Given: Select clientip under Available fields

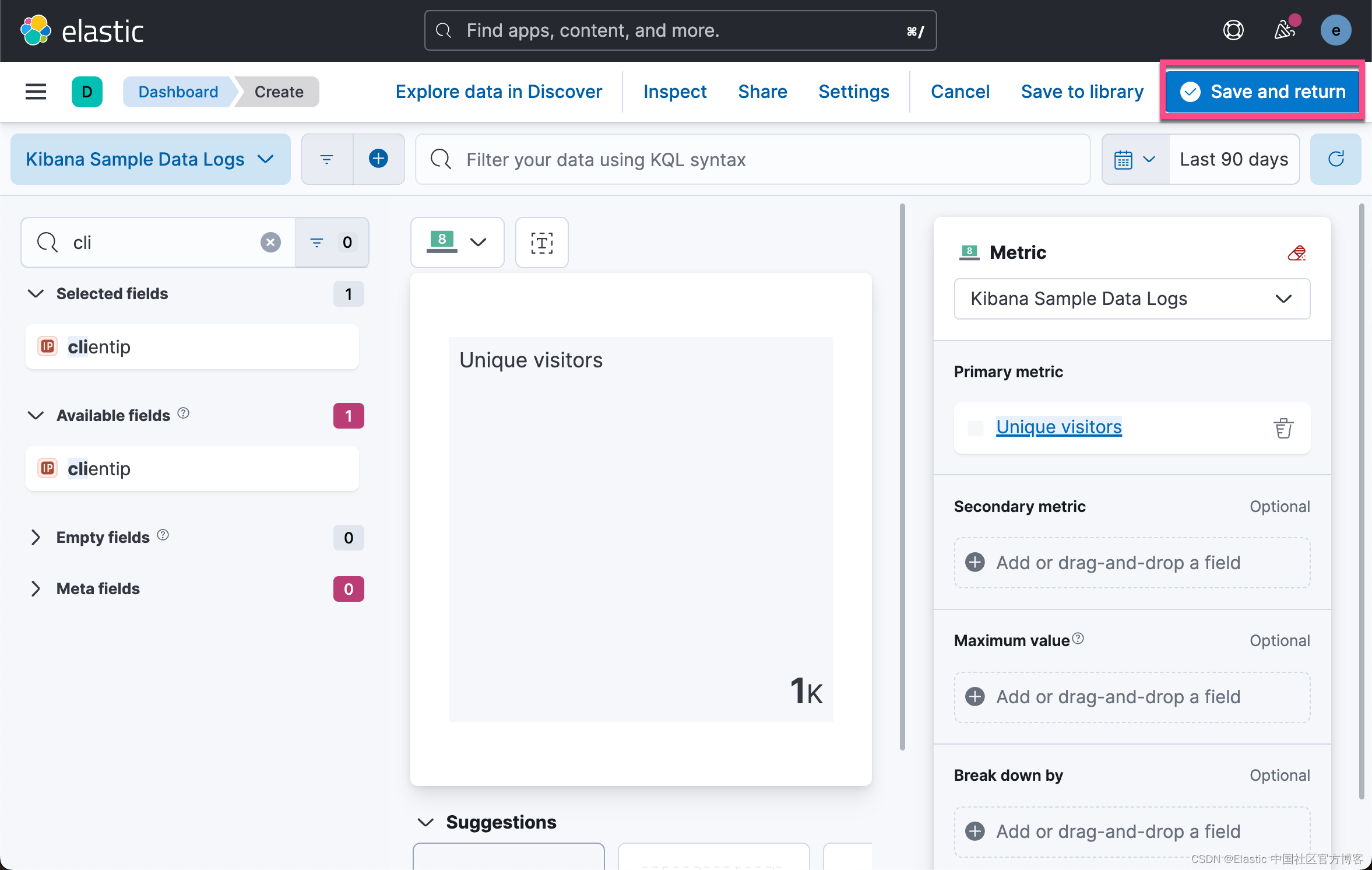Looking at the screenshot, I should coord(192,469).
